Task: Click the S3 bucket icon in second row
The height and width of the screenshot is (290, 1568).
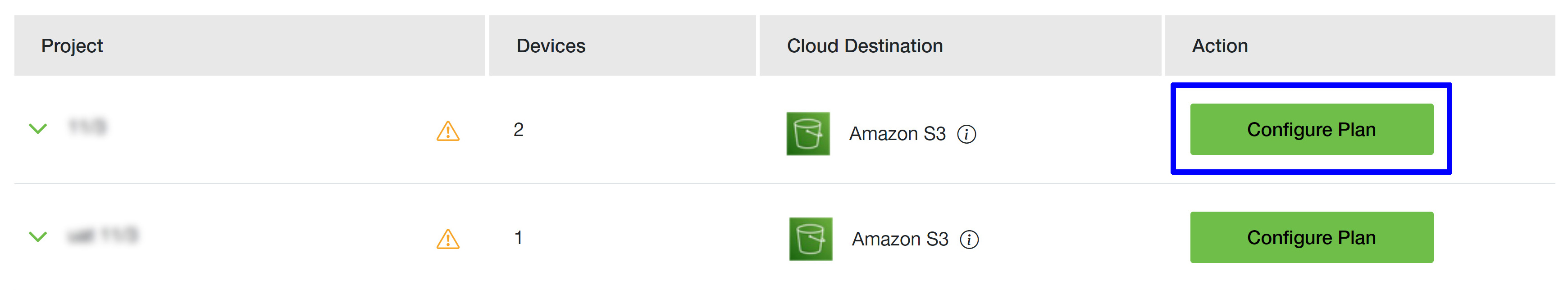Action: [x=810, y=239]
